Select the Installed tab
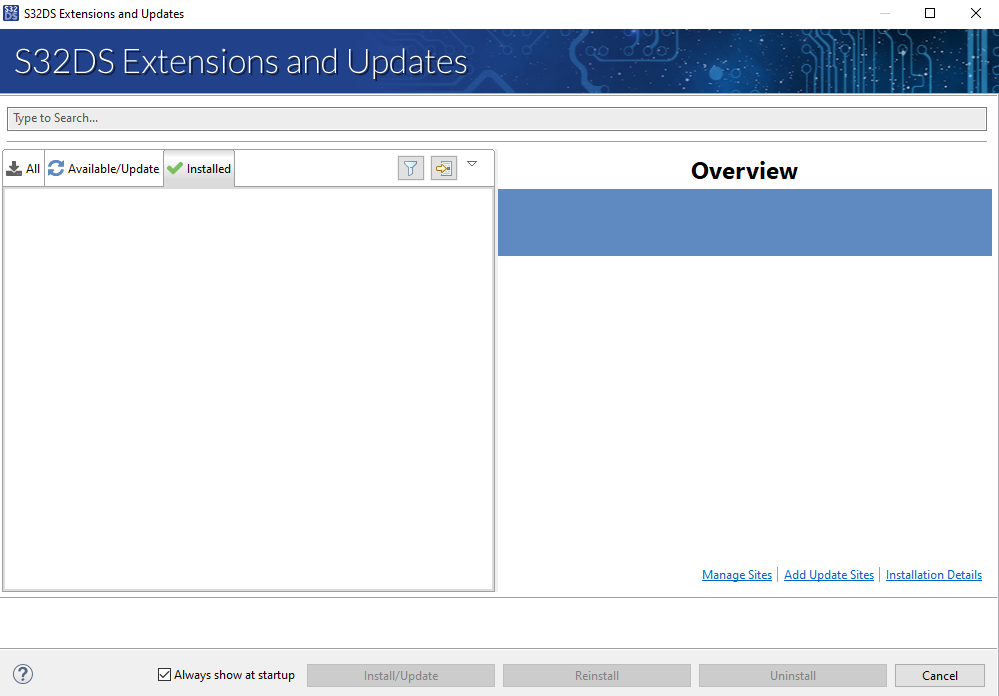The width and height of the screenshot is (999, 696). [199, 169]
